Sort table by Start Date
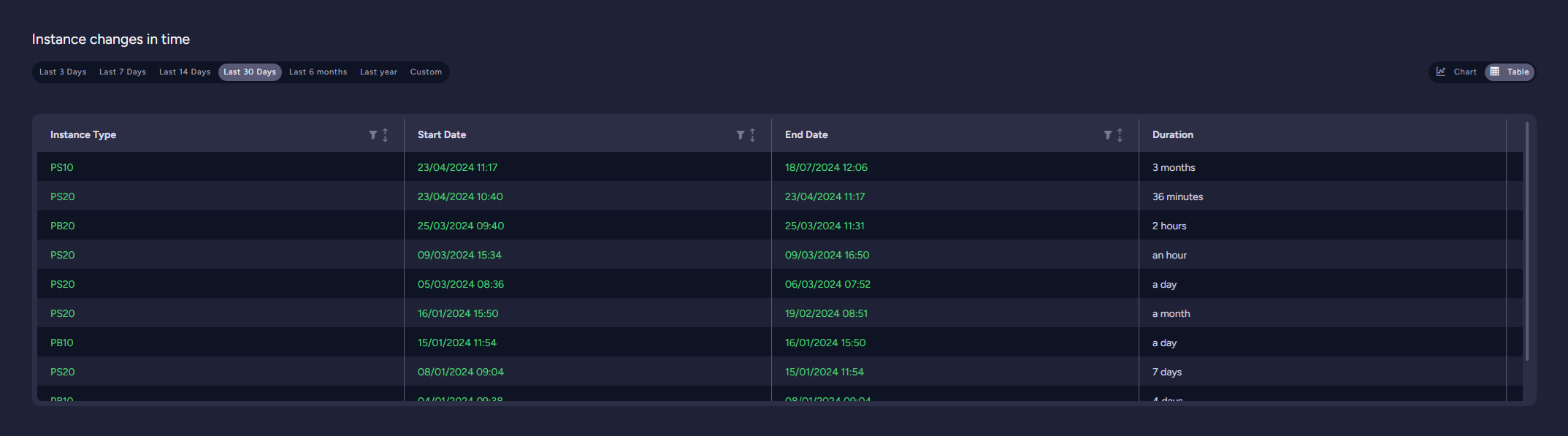Image resolution: width=1568 pixels, height=436 pixels. (752, 135)
